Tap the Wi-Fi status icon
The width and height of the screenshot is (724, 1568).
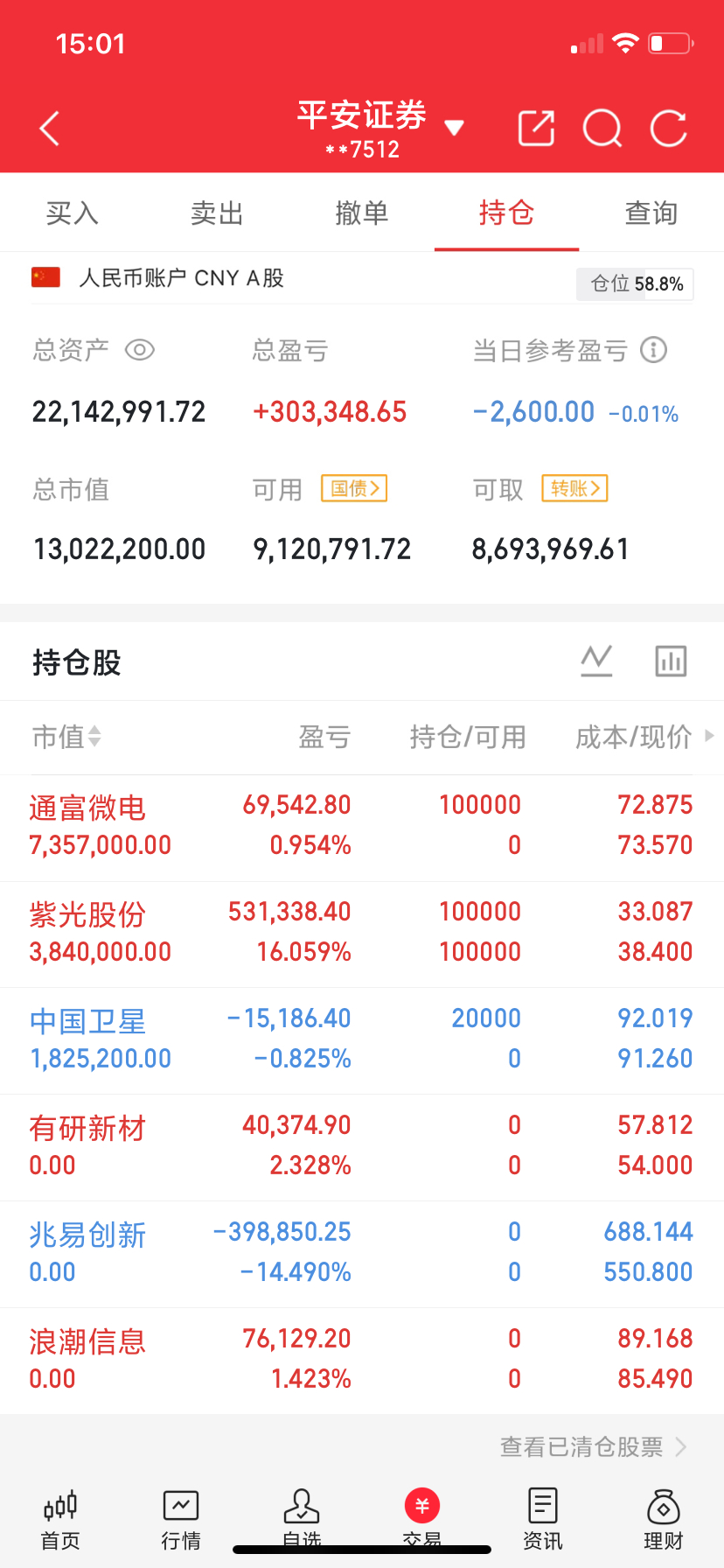[x=625, y=43]
